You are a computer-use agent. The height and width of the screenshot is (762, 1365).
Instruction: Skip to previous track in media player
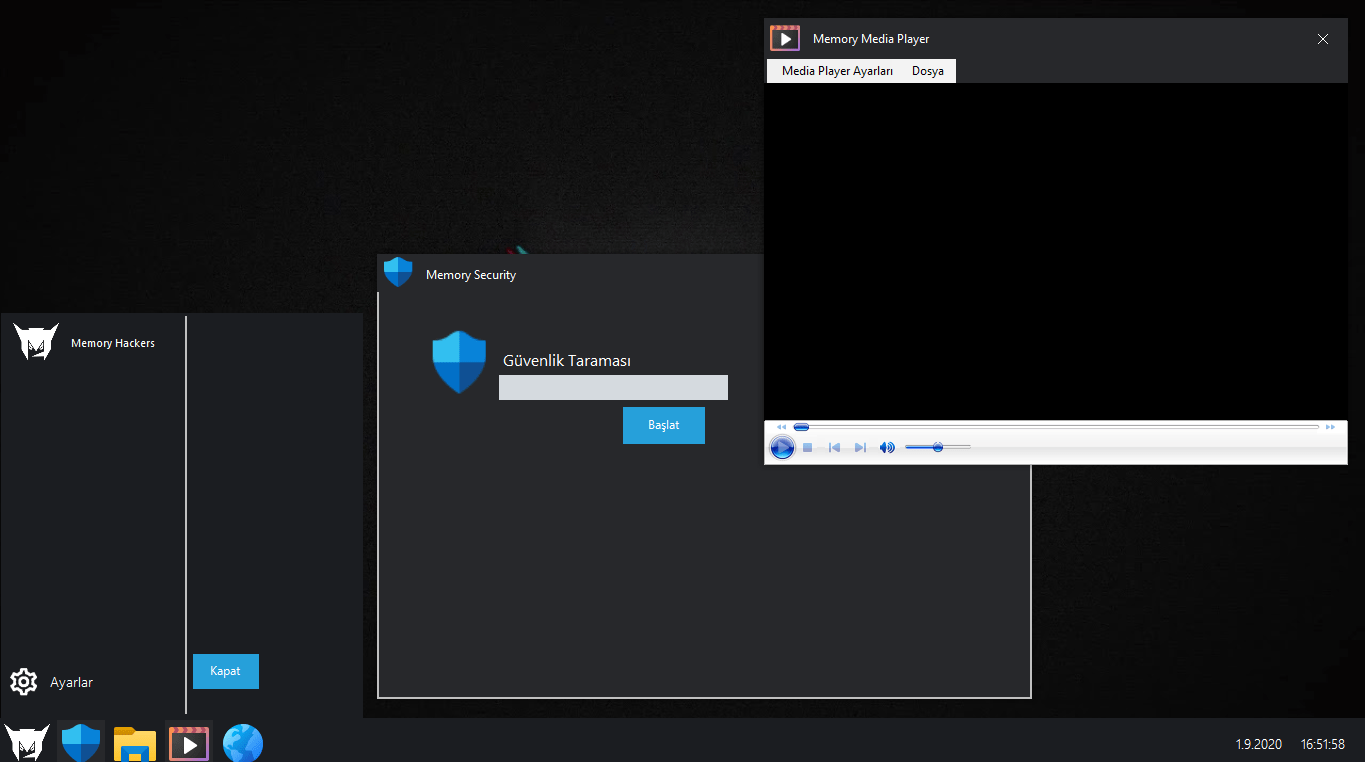point(834,447)
